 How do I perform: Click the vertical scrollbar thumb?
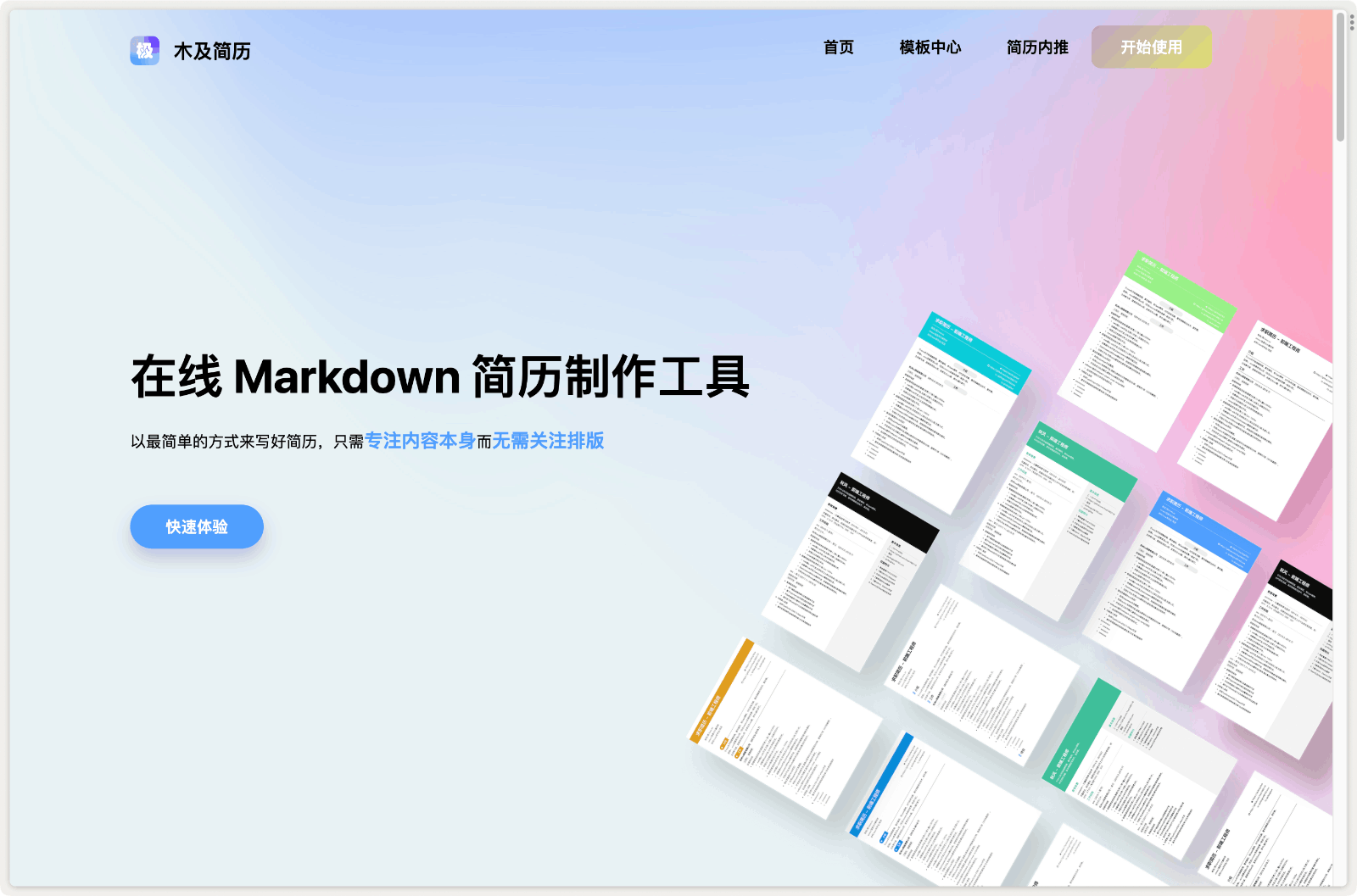pyautogui.click(x=1340, y=76)
